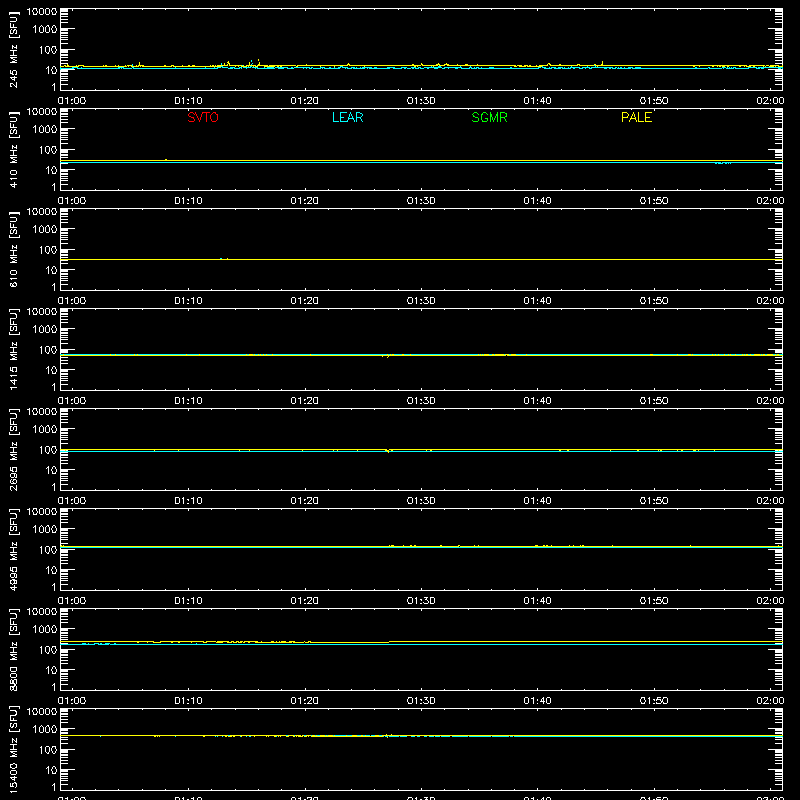This screenshot has height=800, width=800.
Task: Select the '2695 MHz [SFU]' axis title
Action: point(13,449)
